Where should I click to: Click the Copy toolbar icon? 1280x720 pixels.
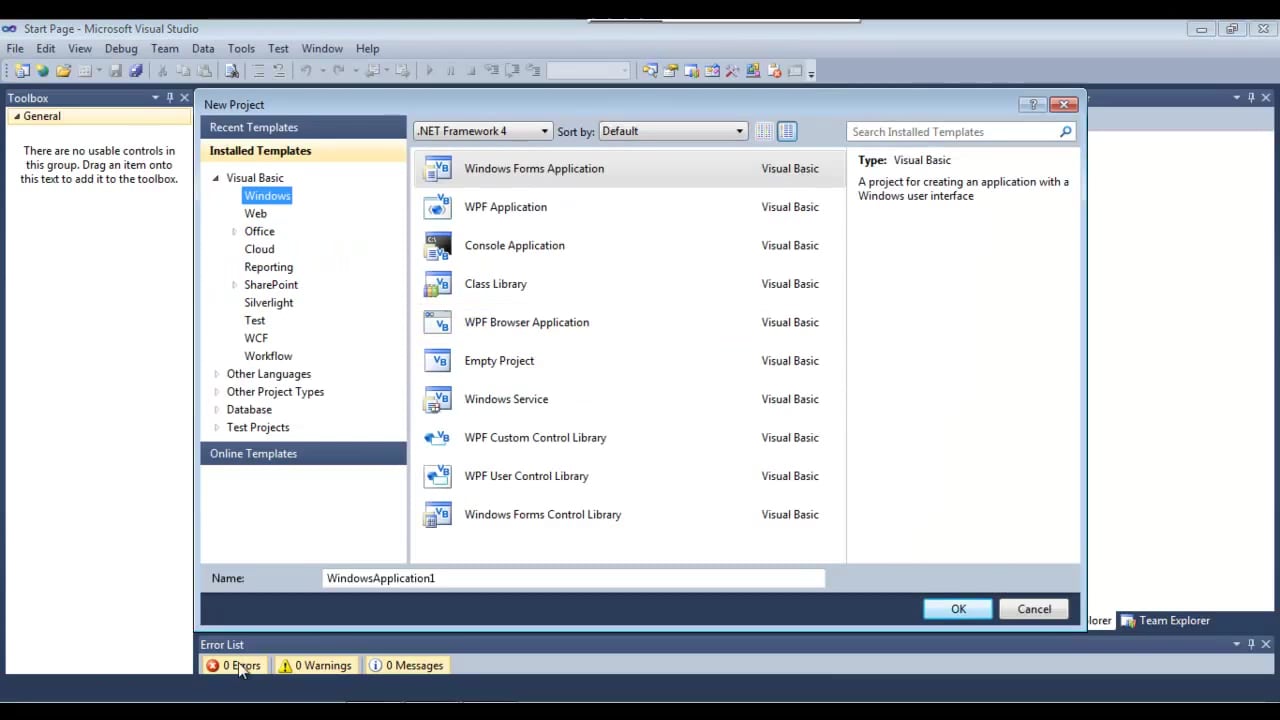click(x=184, y=71)
